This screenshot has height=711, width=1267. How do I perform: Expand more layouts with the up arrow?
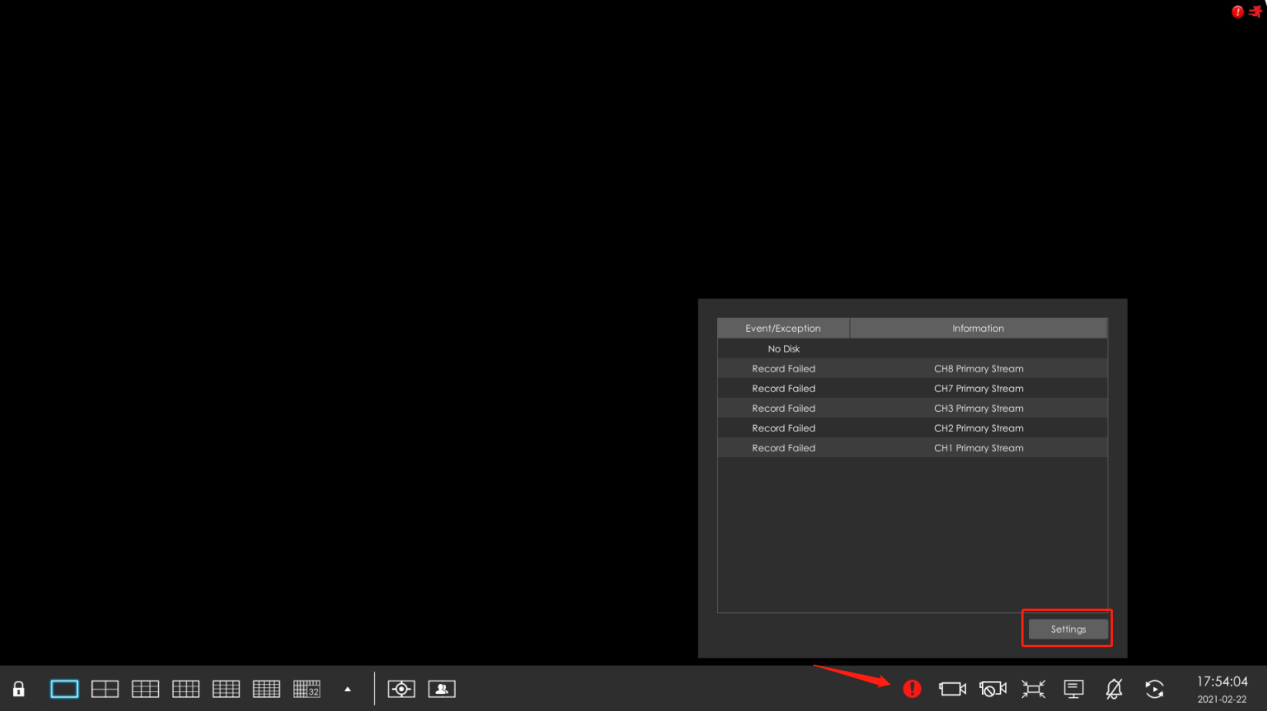point(348,689)
